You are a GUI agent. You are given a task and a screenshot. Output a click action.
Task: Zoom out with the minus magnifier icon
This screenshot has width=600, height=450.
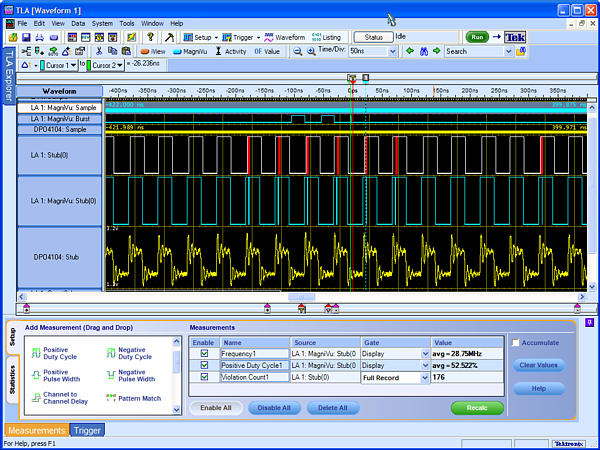point(298,51)
